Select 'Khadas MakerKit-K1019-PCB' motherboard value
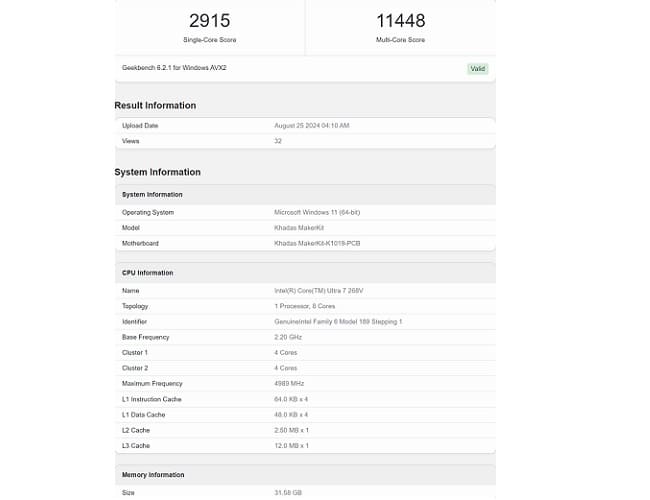Image resolution: width=650 pixels, height=500 pixels. [317, 243]
